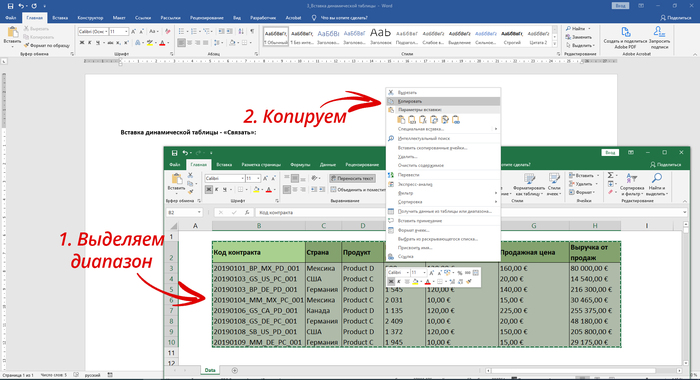Click AutoSum sigma icon in Excel ribbon
Screen dimensions: 700x380
(610, 175)
